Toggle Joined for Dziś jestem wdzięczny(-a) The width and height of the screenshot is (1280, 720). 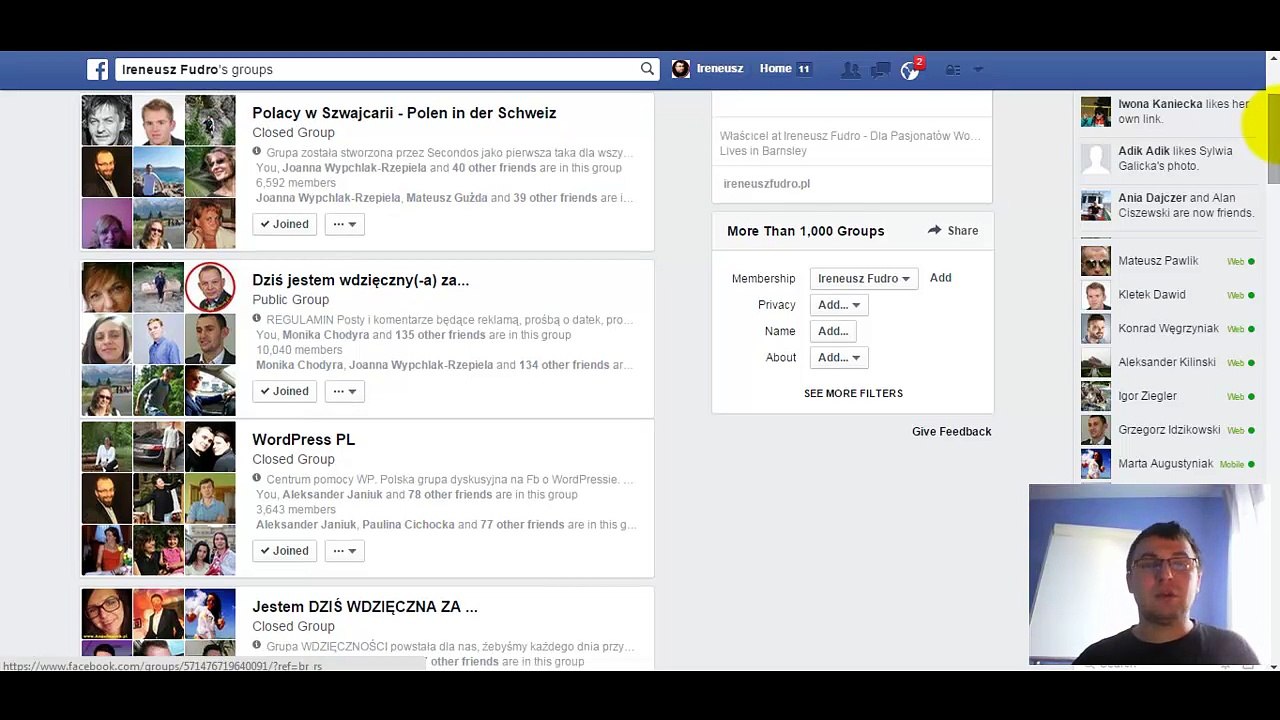[x=285, y=391]
